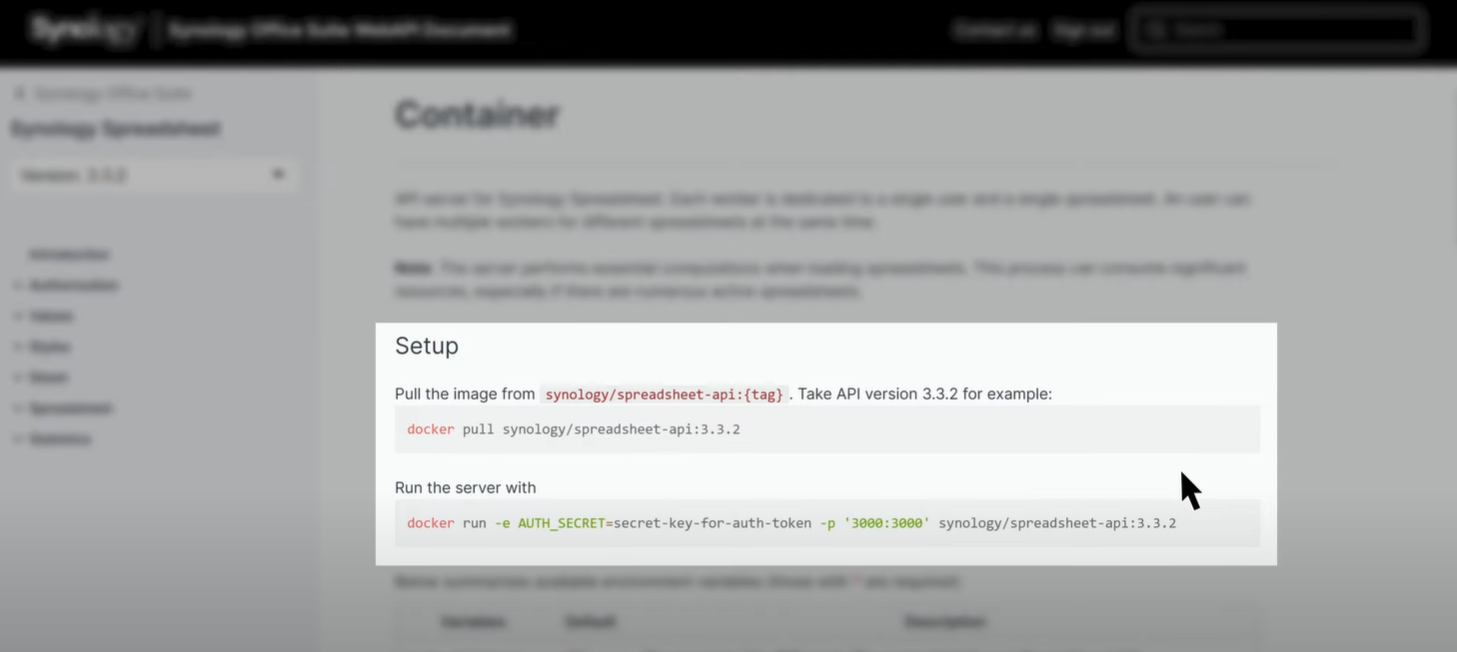
Task: Click the synology/spreadsheet-api:{tag} inline code
Action: (664, 394)
